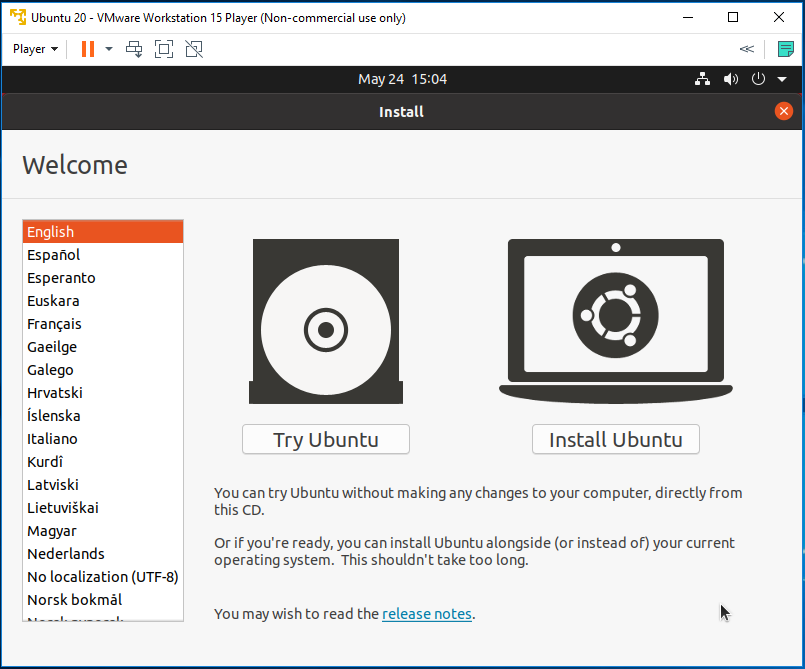The width and height of the screenshot is (805, 669).
Task: Click Install Ubuntu button
Action: coord(616,439)
